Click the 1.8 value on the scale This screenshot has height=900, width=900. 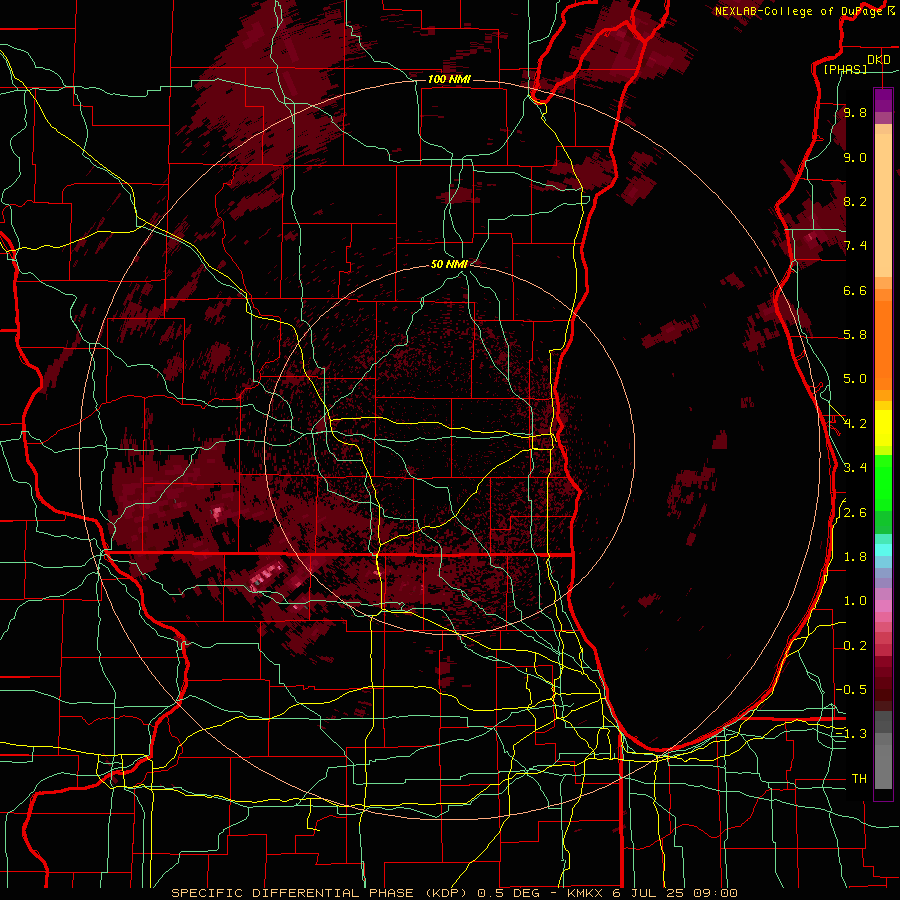(855, 557)
